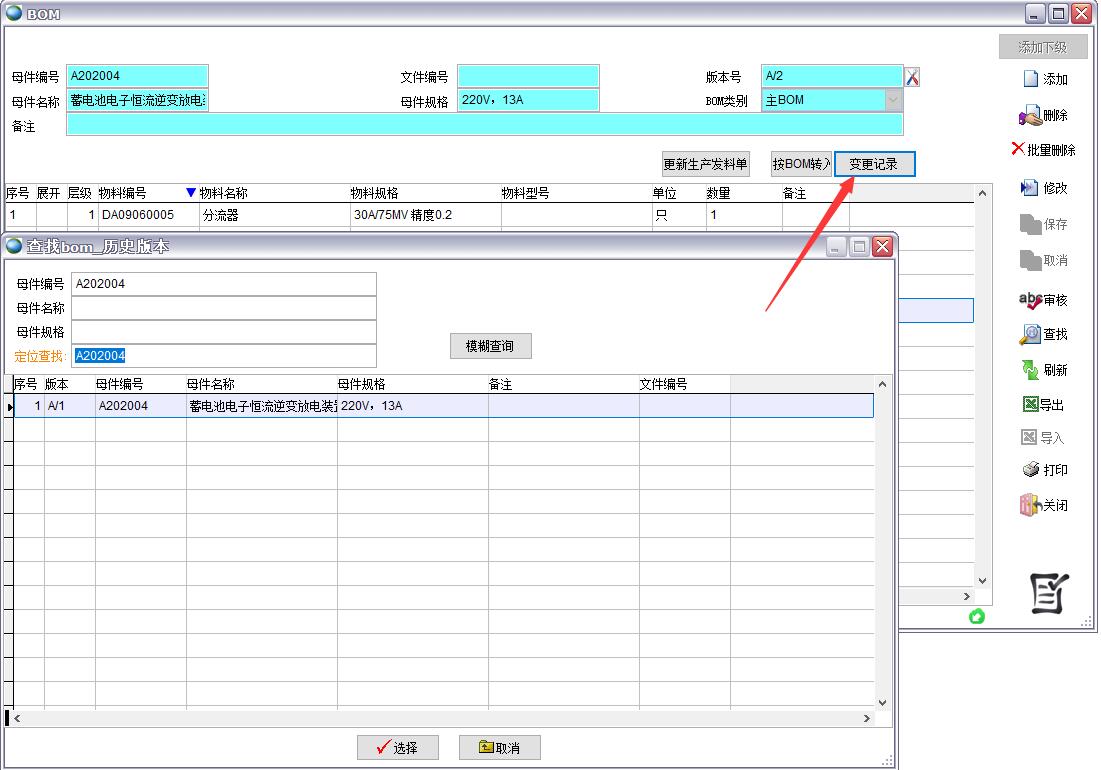Click the history dialog horizontal scrollbar right arrow
The width and height of the screenshot is (1101, 770).
click(x=867, y=718)
